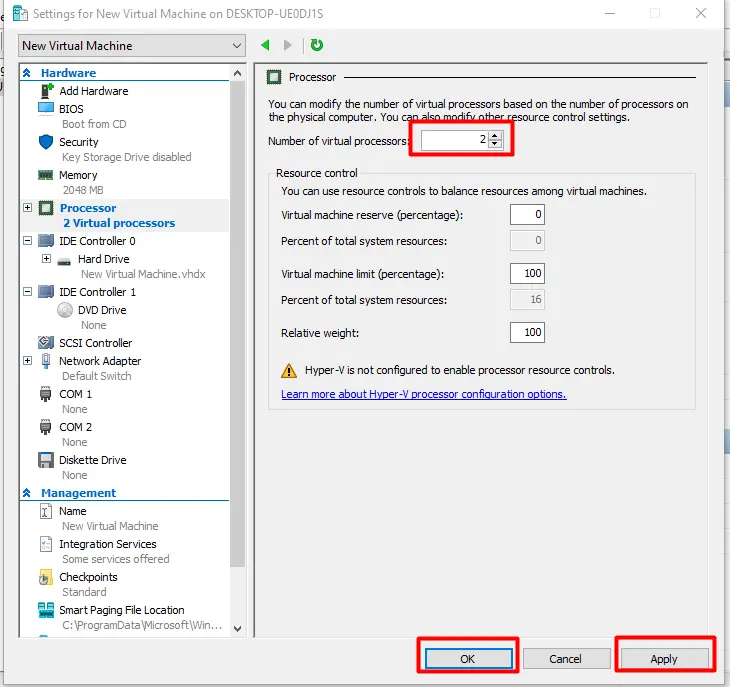Expand the Hard Drive tree node
This screenshot has width=730, height=687.
(x=46, y=258)
